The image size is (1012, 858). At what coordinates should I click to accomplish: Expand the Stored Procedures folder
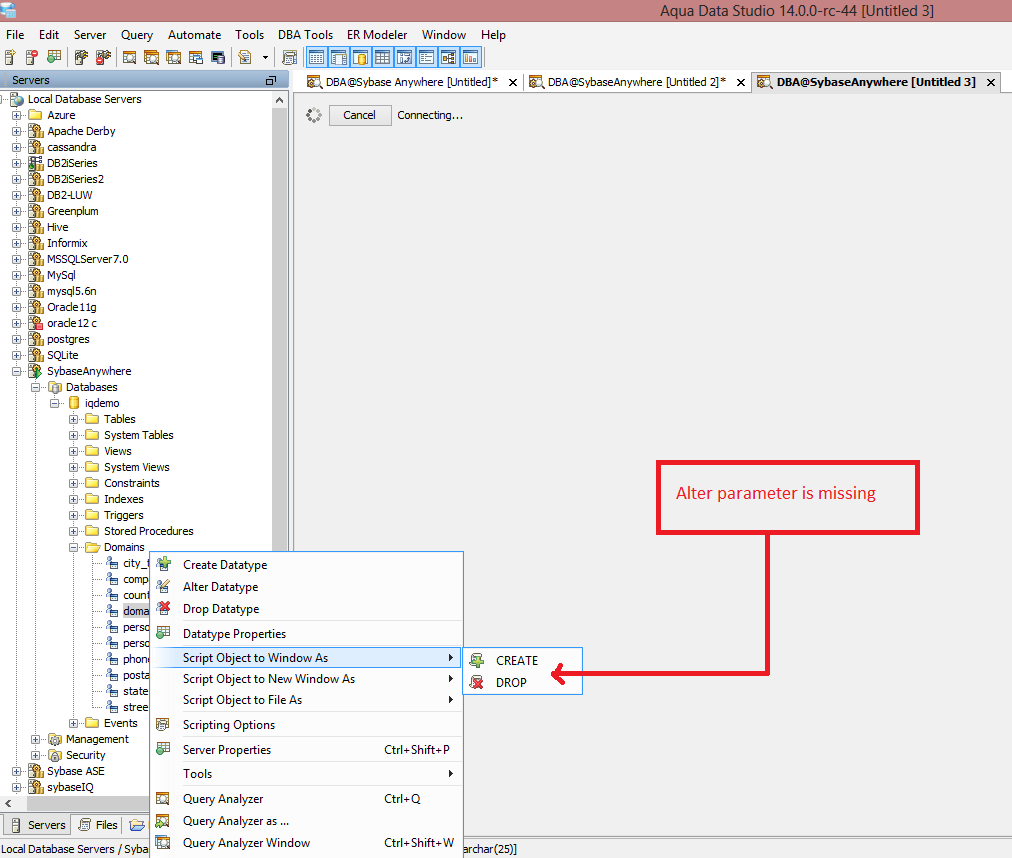click(74, 531)
